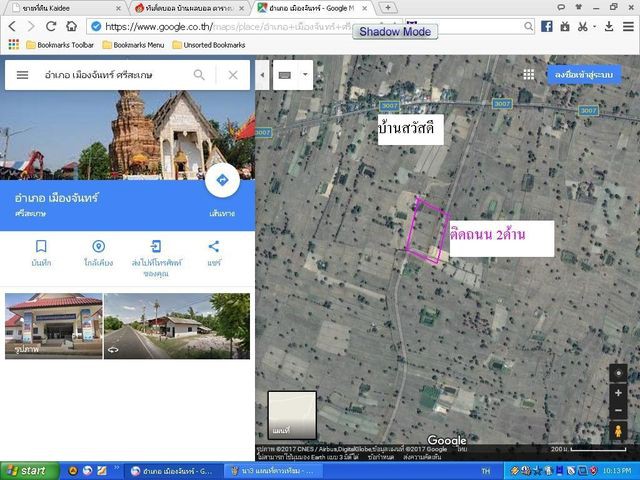The width and height of the screenshot is (640, 480).
Task: Click the Maps search input field
Action: [116, 75]
